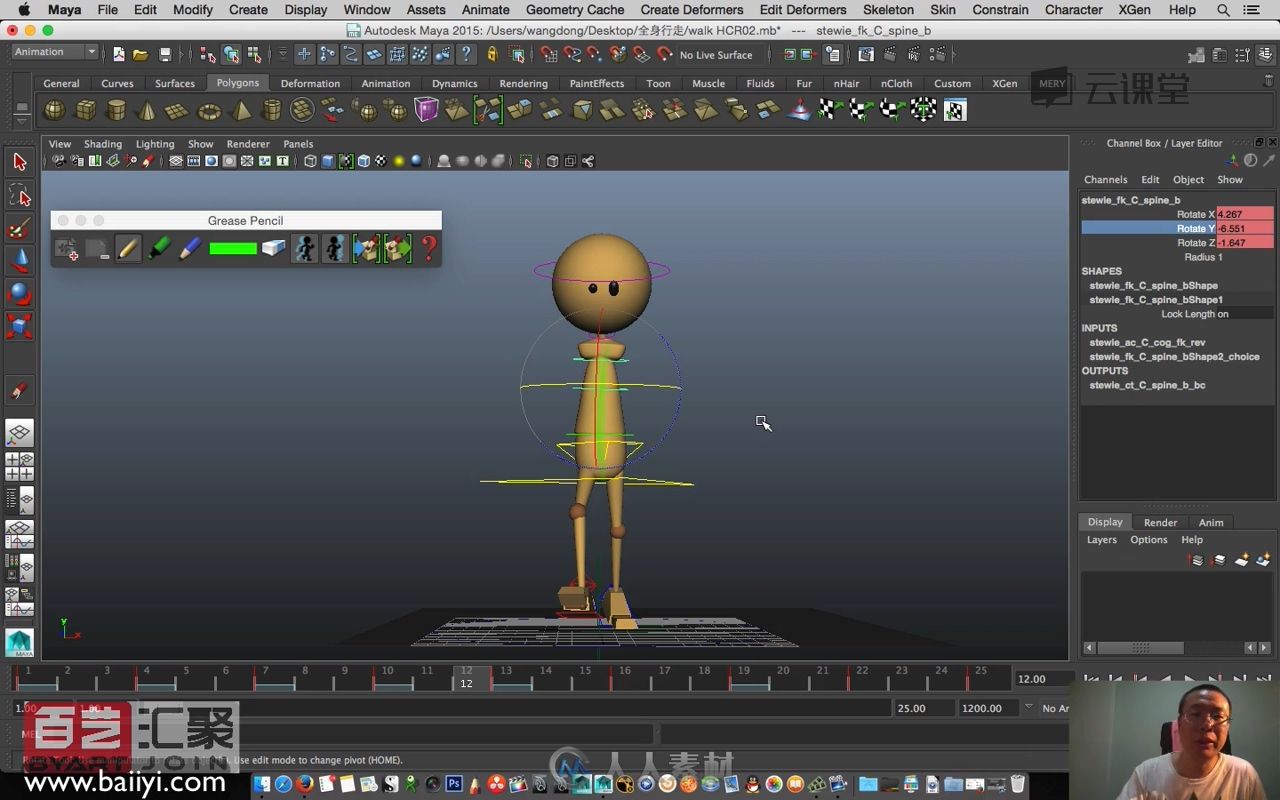Switch to the Render layer tab
Viewport: 1280px width, 800px height.
pos(1160,523)
